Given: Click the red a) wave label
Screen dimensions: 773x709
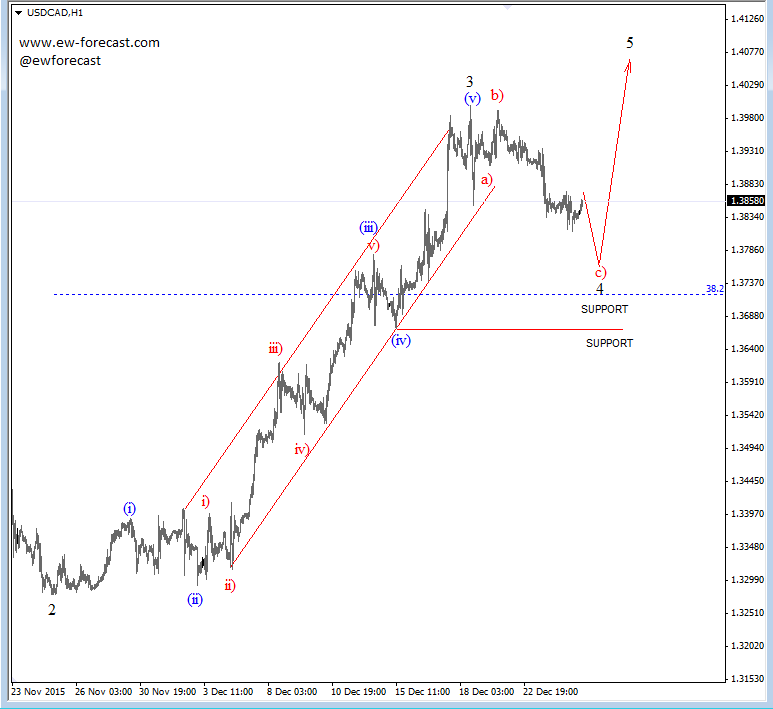Looking at the screenshot, I should pyautogui.click(x=486, y=180).
